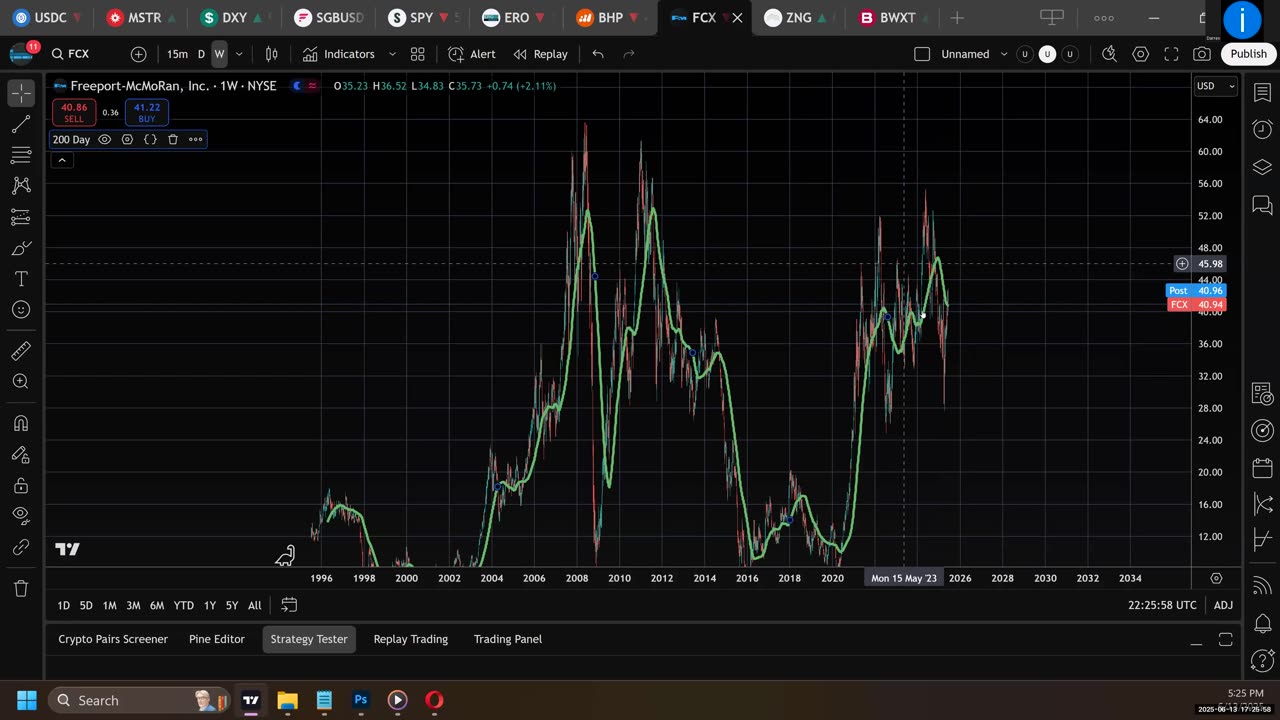The image size is (1280, 720).
Task: Open the chats panel in right sidebar
Action: [x=1262, y=205]
